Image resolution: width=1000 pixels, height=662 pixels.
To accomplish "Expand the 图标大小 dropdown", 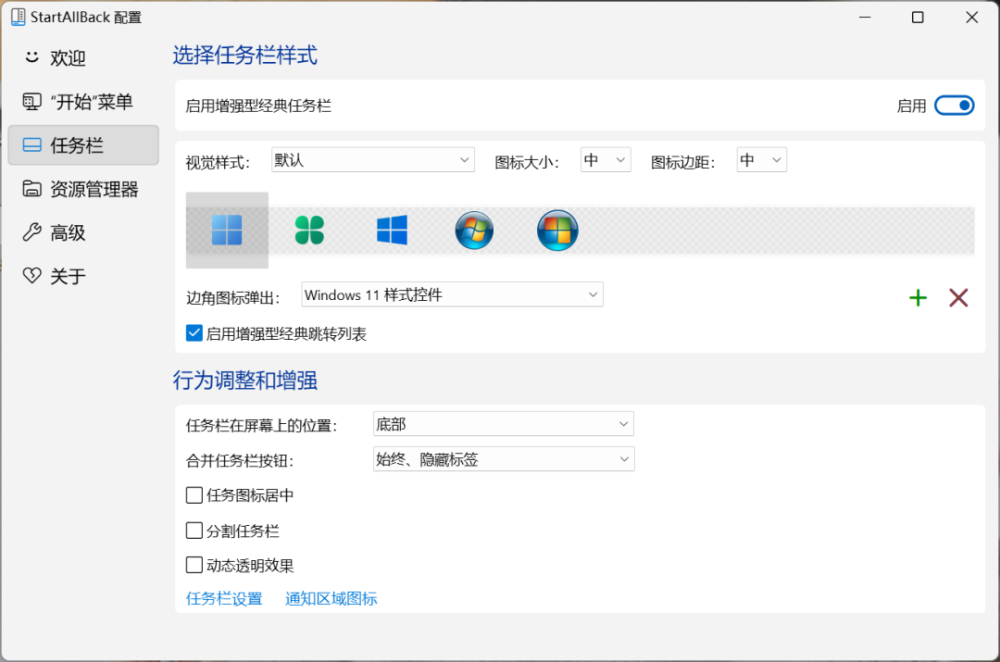I will (606, 160).
